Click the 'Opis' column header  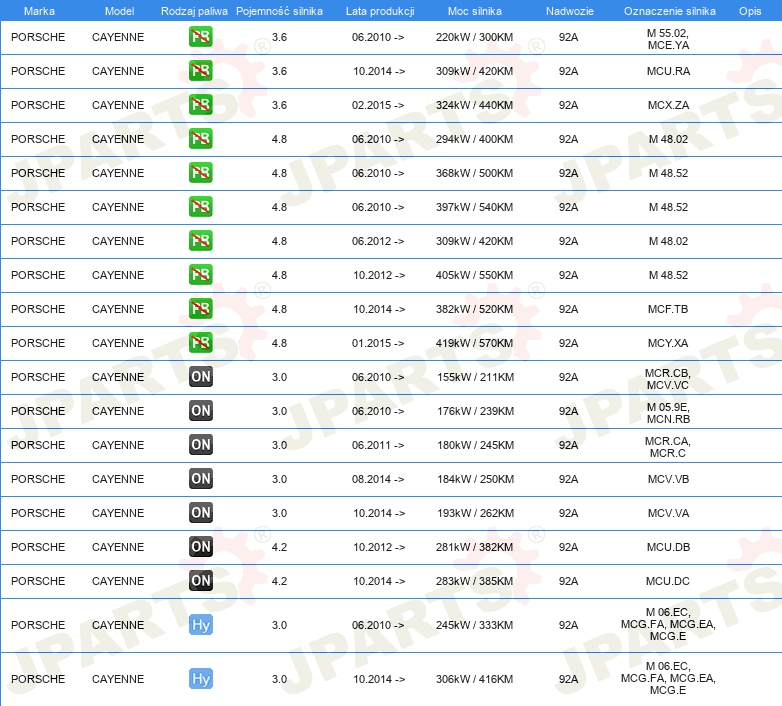[749, 10]
